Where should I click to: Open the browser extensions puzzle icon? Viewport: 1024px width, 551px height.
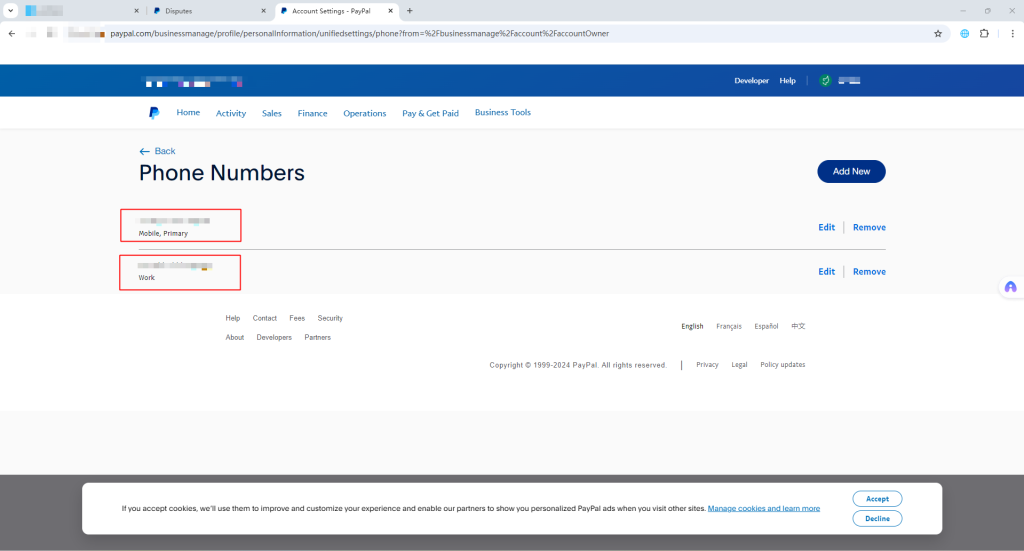pos(984,33)
